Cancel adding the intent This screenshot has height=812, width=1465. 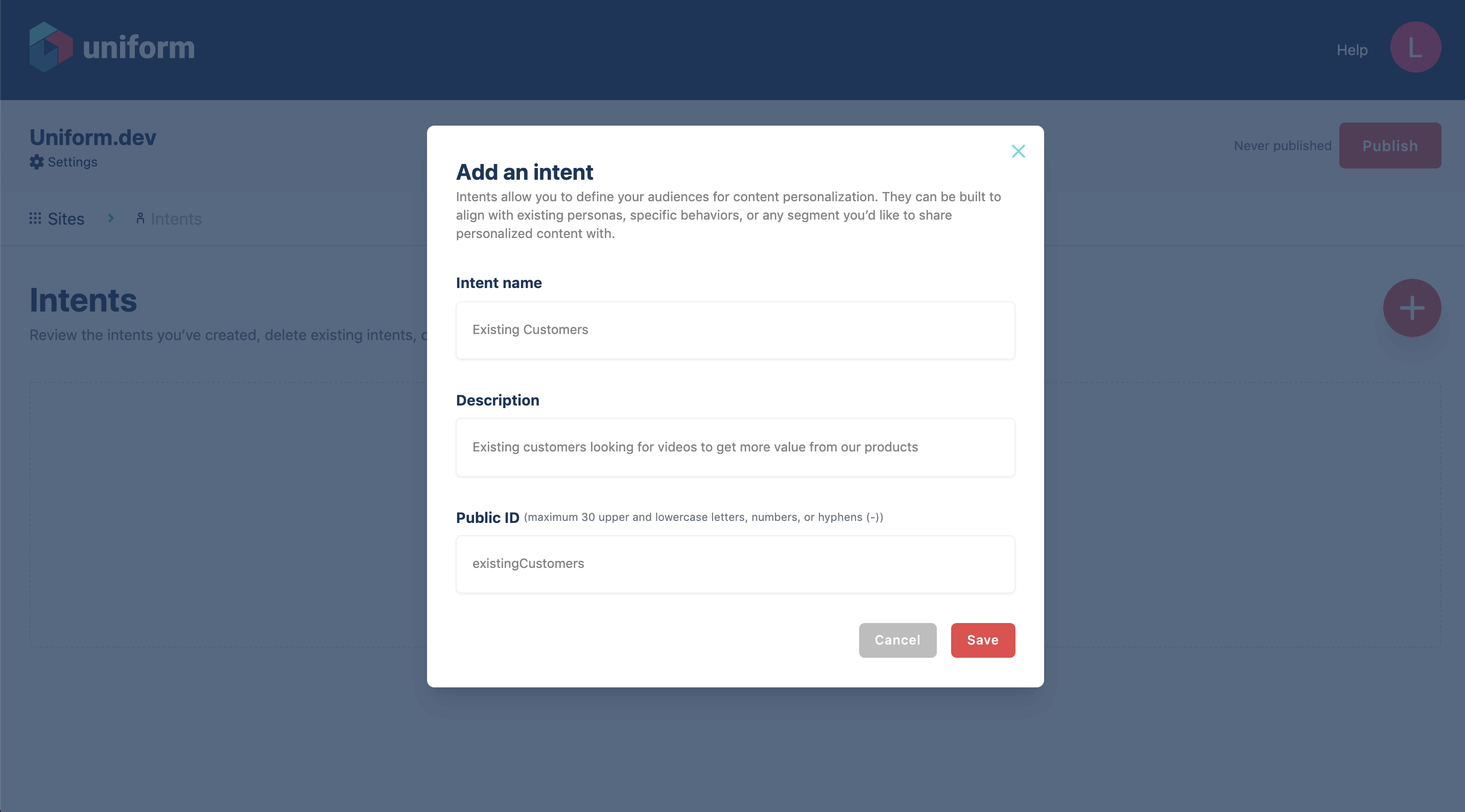(897, 640)
